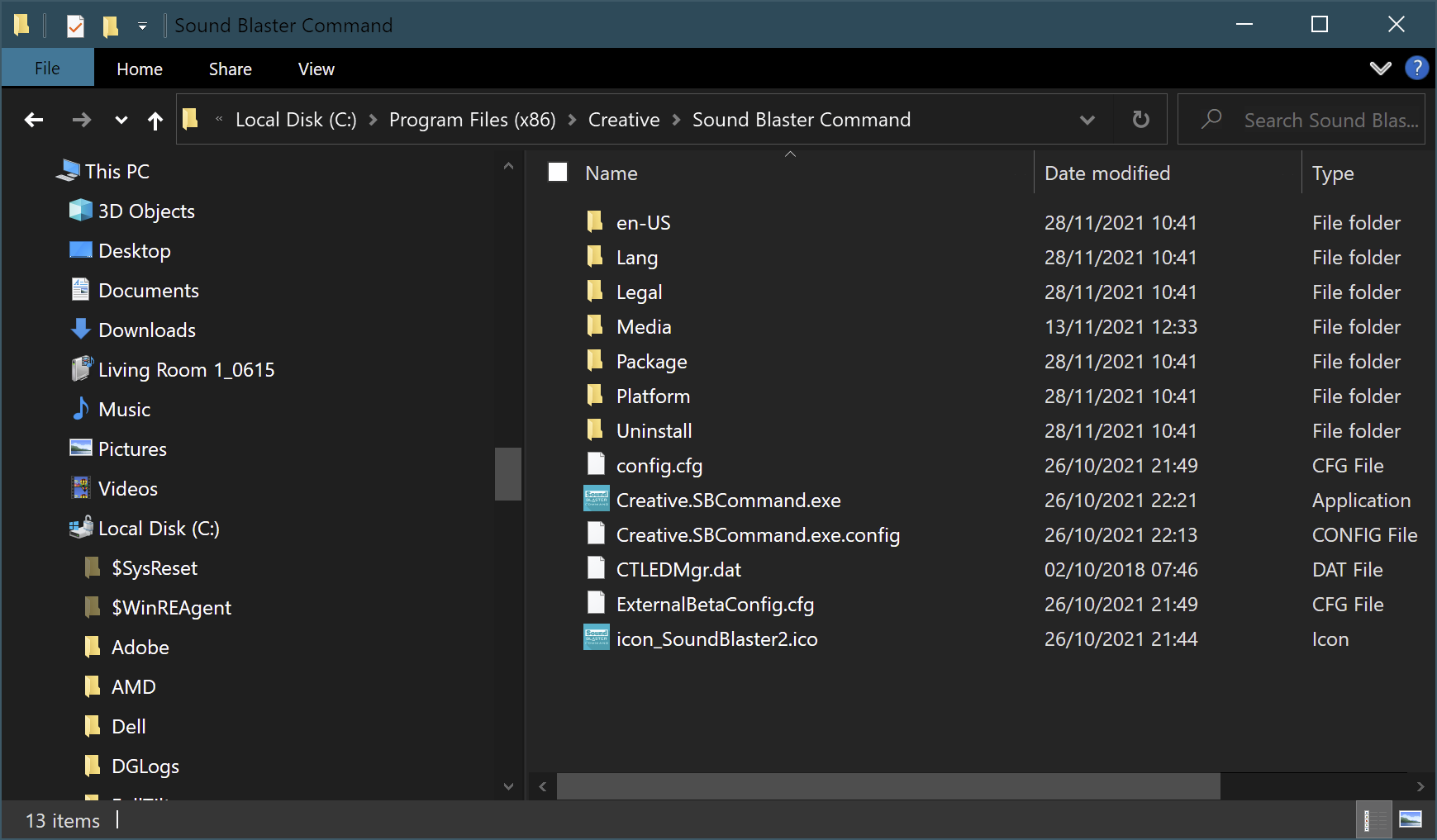The width and height of the screenshot is (1437, 840).
Task: Select ExternalBetaConfig.cfg file name
Action: [715, 605]
